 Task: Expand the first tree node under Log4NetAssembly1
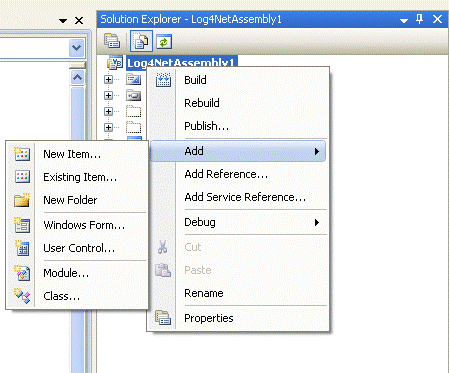tap(108, 79)
